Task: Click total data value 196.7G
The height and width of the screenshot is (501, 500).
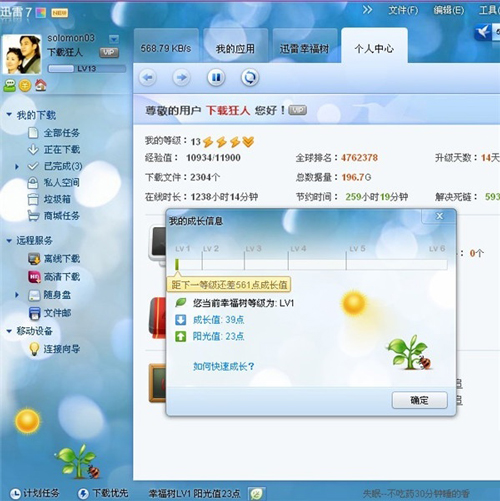Action: (x=356, y=177)
